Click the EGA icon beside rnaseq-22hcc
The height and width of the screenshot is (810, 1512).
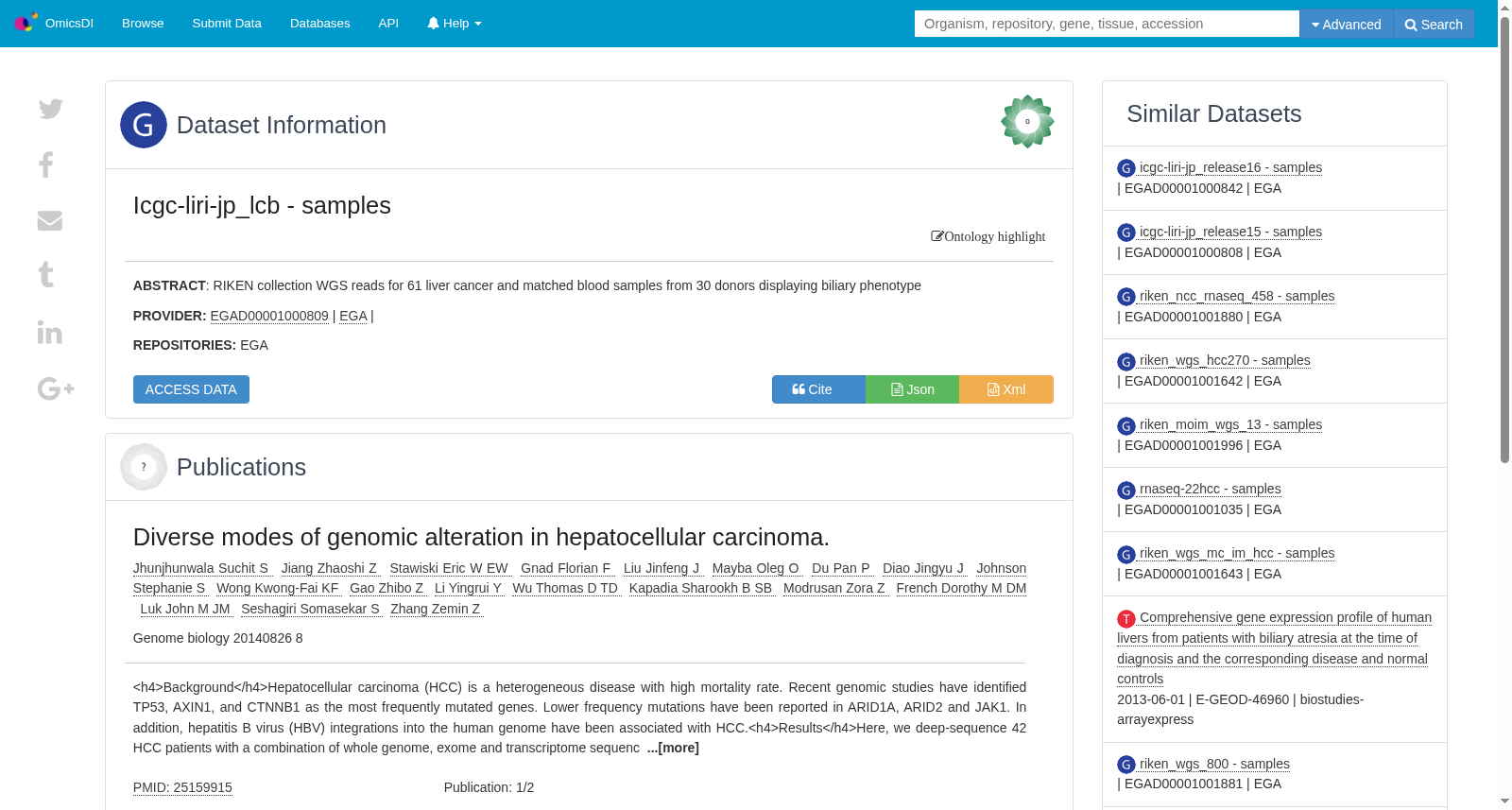(1126, 490)
